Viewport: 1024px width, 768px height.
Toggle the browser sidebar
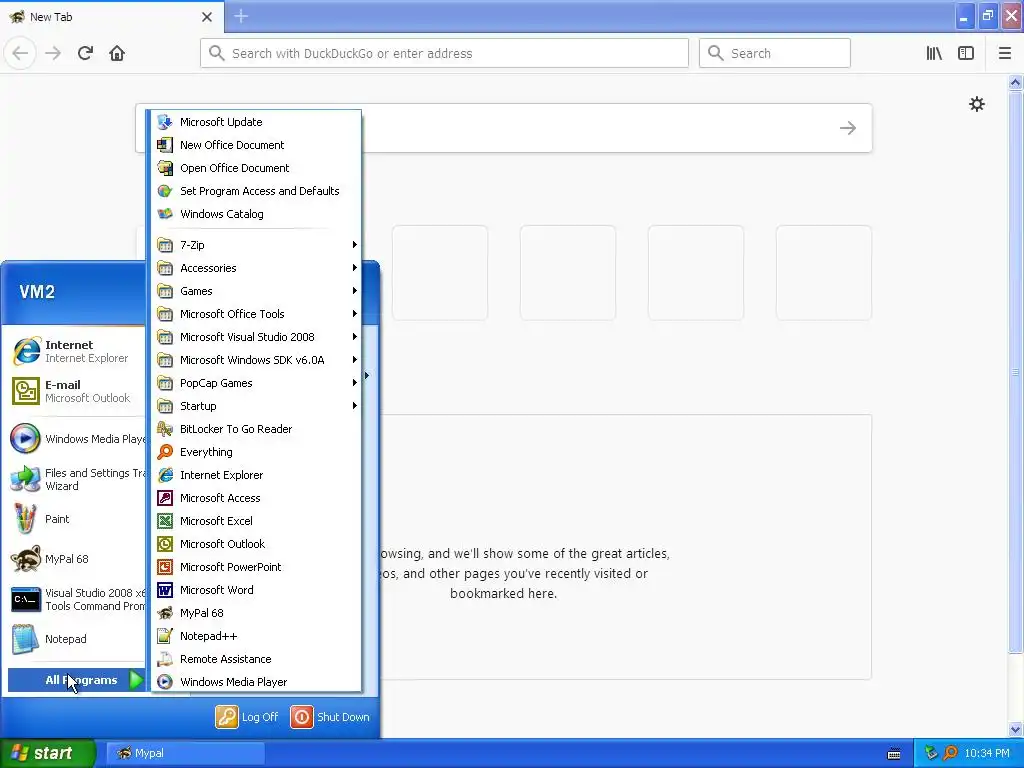966,53
